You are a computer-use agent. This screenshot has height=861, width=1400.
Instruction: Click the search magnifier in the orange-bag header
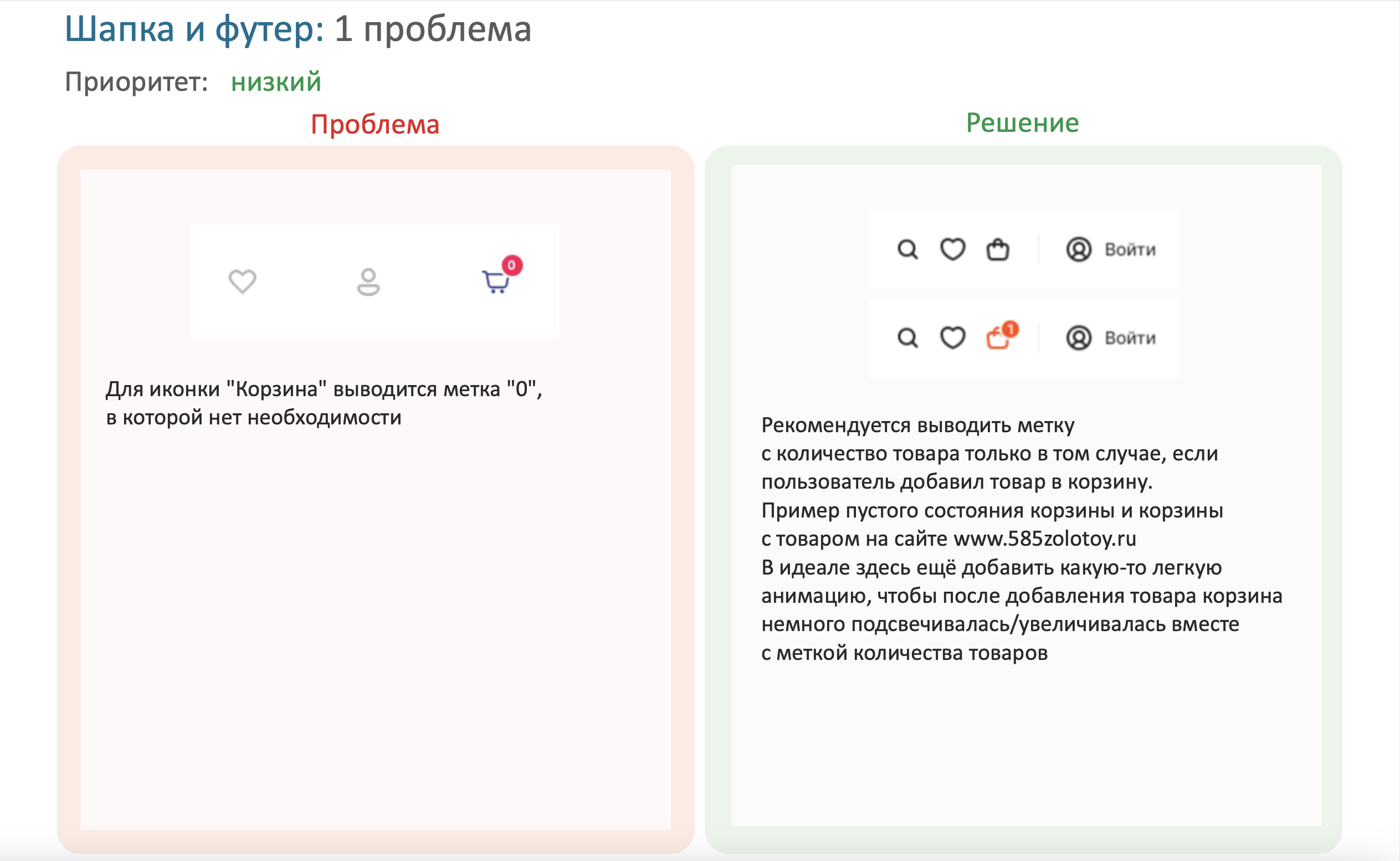pyautogui.click(x=907, y=337)
